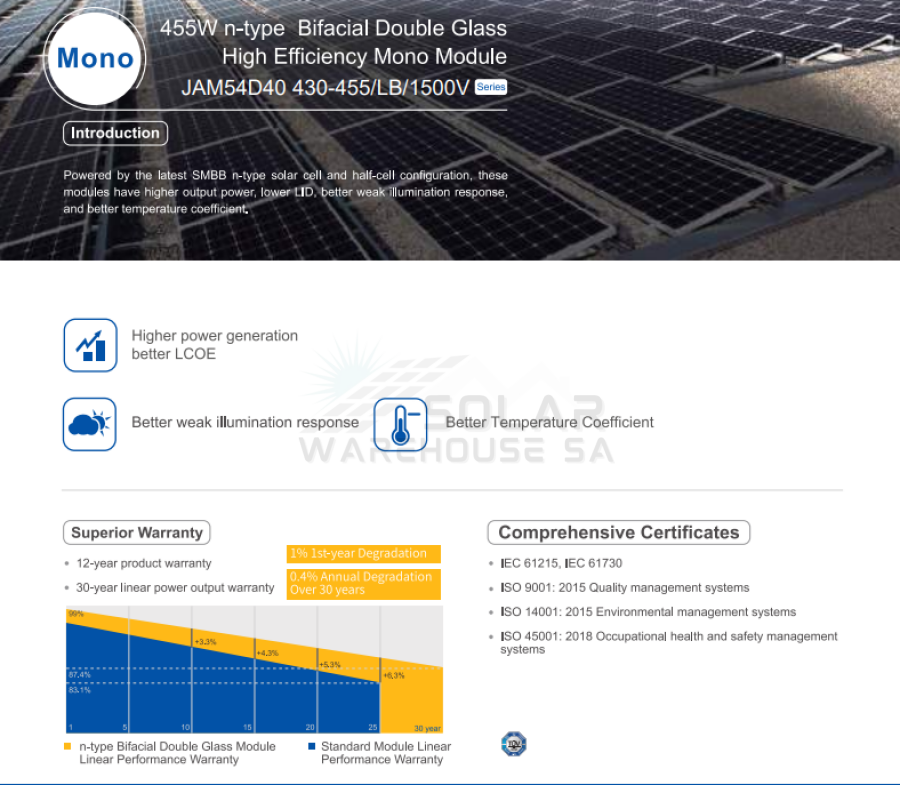Click the introduction paragraph about SMBB cells
The image size is (900, 785).
[x=285, y=192]
